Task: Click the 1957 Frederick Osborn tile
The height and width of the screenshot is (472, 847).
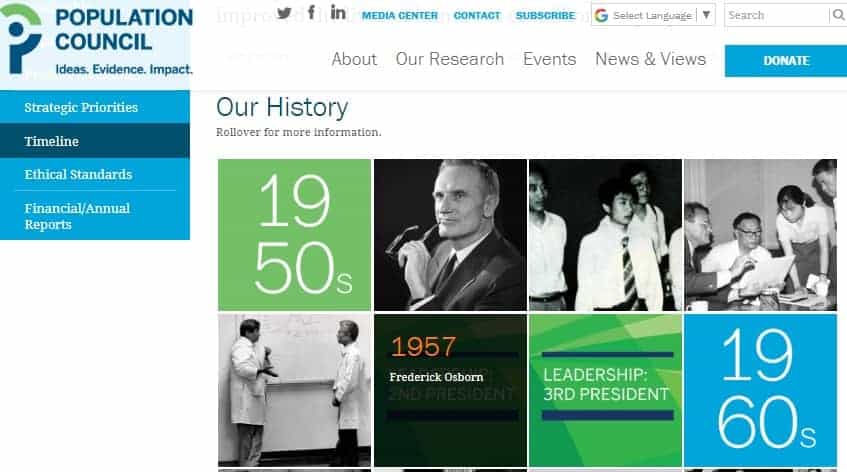Action: (x=450, y=390)
